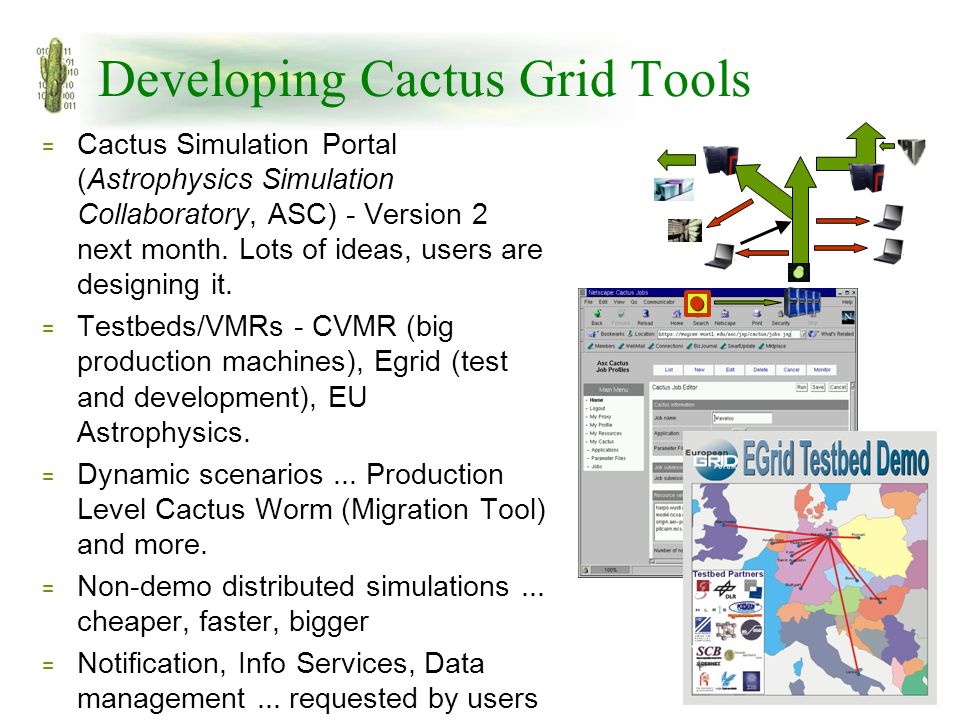Open the WebMail personal toolbar link
This screenshot has height=720, width=960.
pyautogui.click(x=631, y=346)
